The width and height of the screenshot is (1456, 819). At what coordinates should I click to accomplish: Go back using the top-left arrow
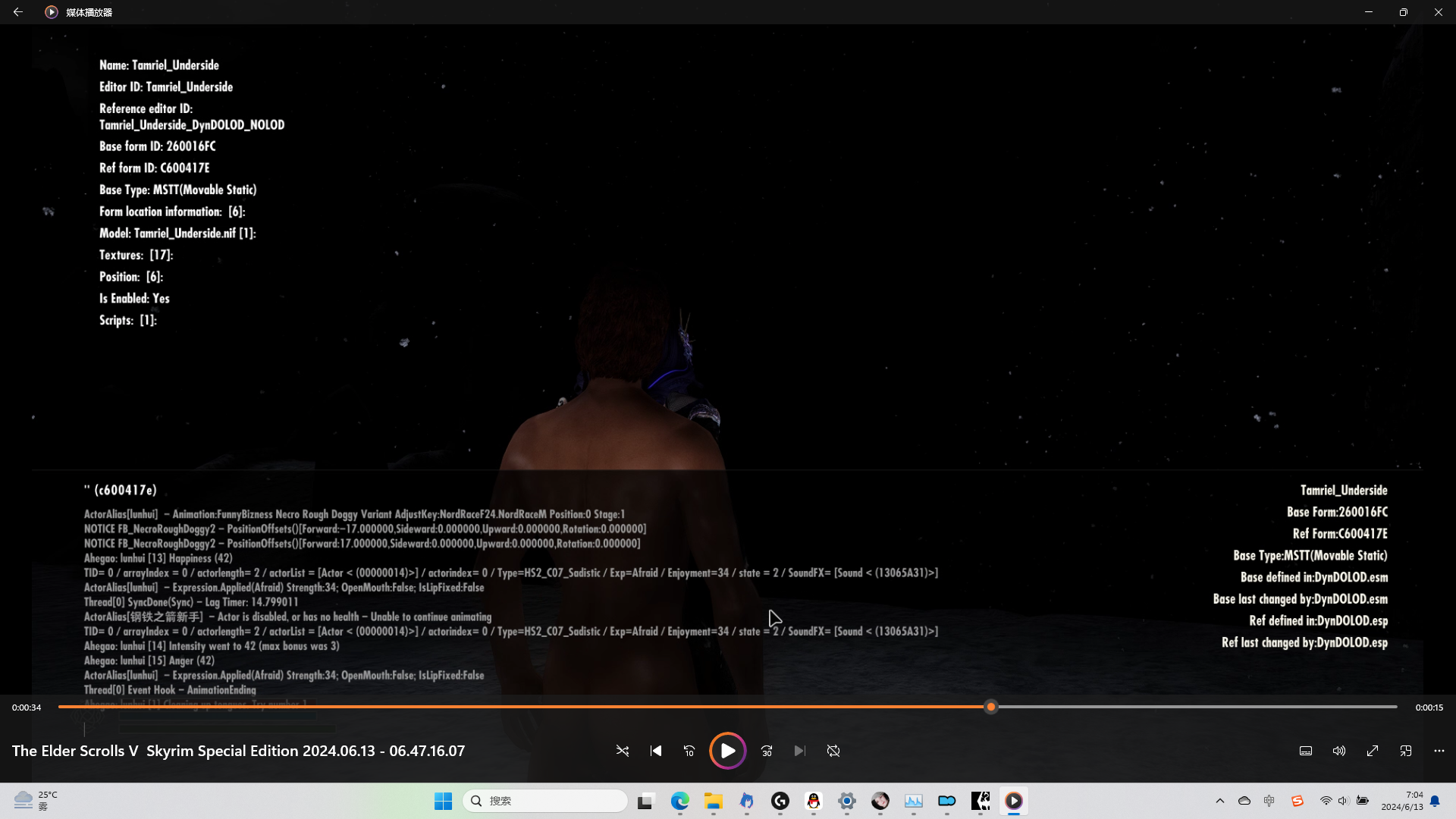coord(18,12)
